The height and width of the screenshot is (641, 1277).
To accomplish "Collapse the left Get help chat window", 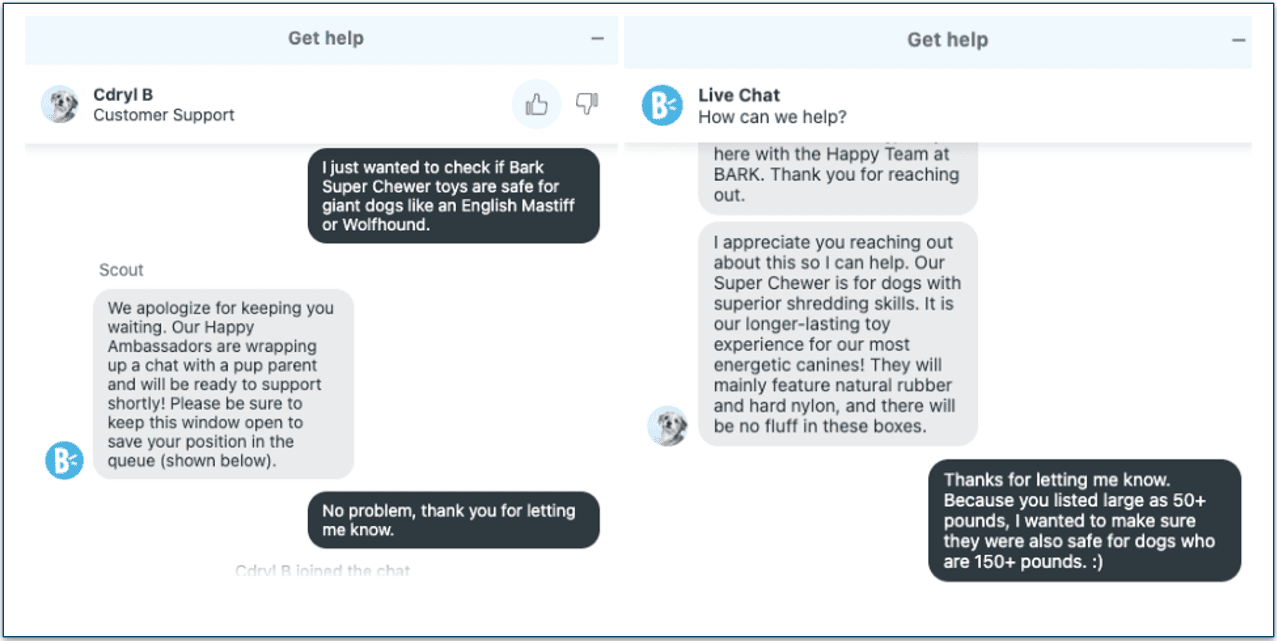I will point(595,38).
